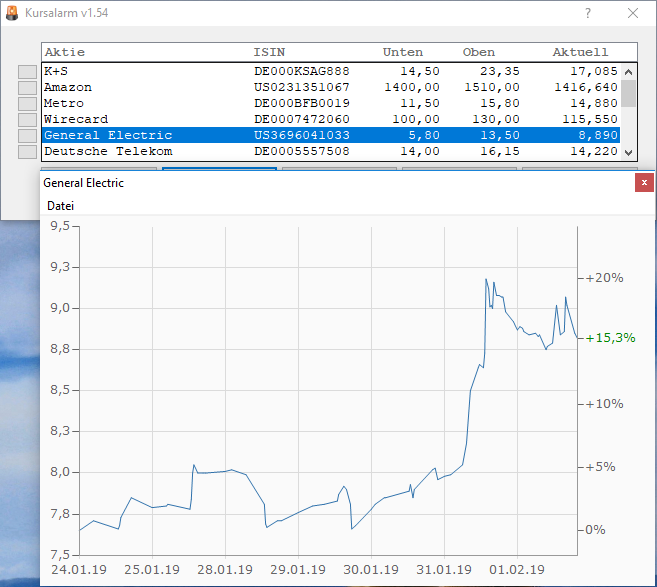
Task: Click the Unten column header
Action: click(403, 52)
